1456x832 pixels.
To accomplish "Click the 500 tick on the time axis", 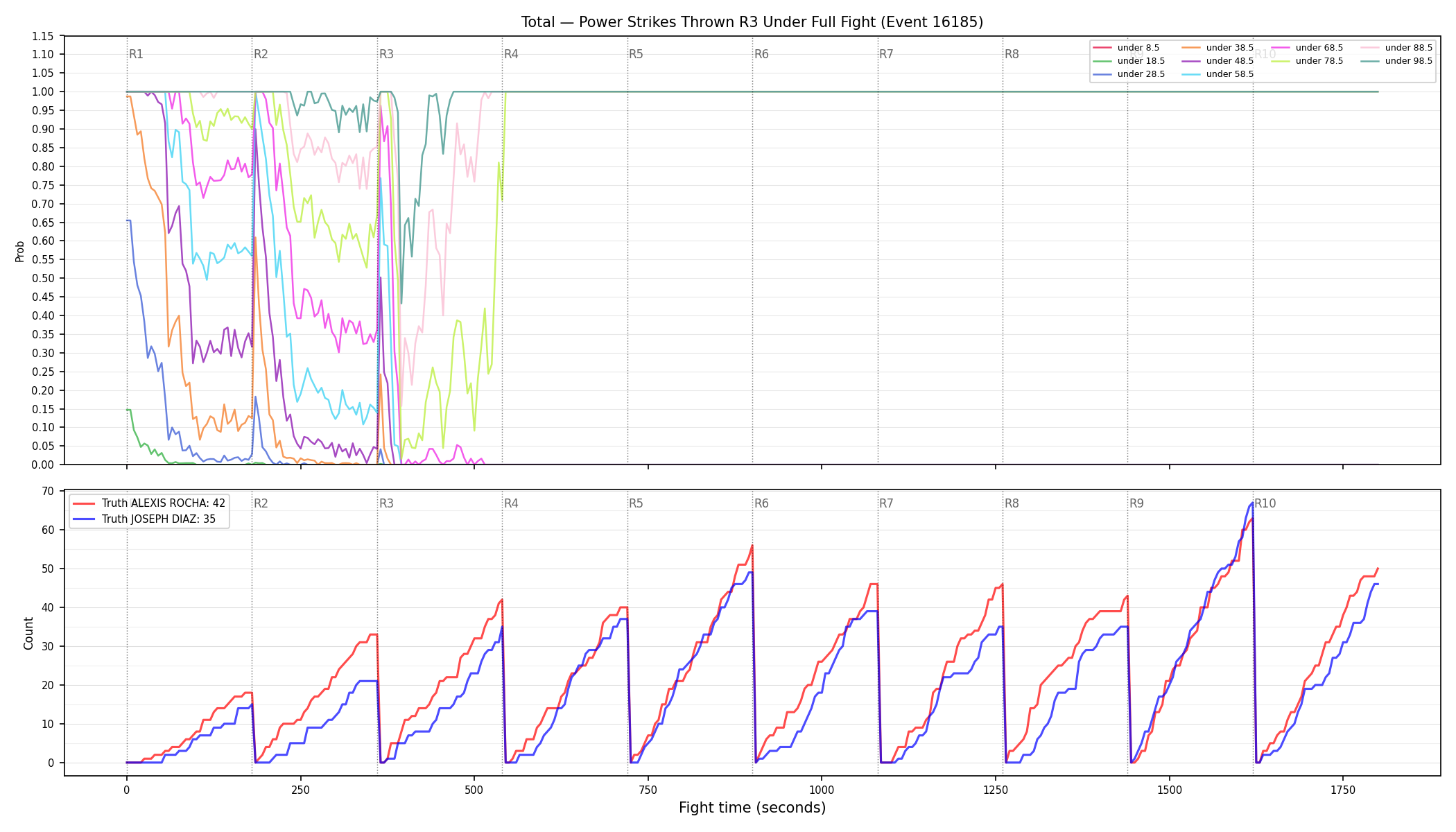I will click(x=474, y=790).
